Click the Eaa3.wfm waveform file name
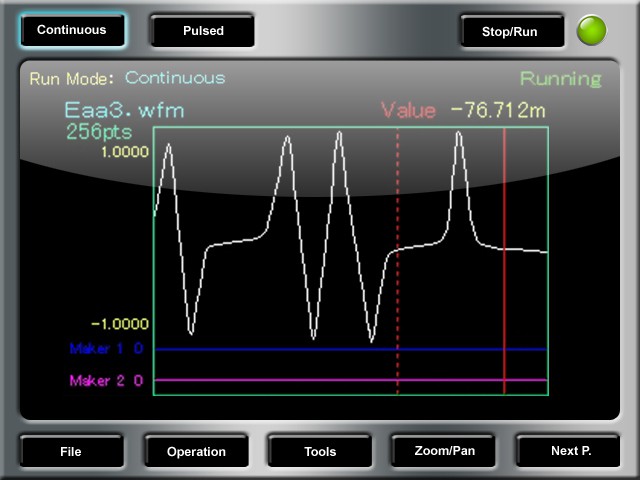This screenshot has height=480, width=640. 125,110
